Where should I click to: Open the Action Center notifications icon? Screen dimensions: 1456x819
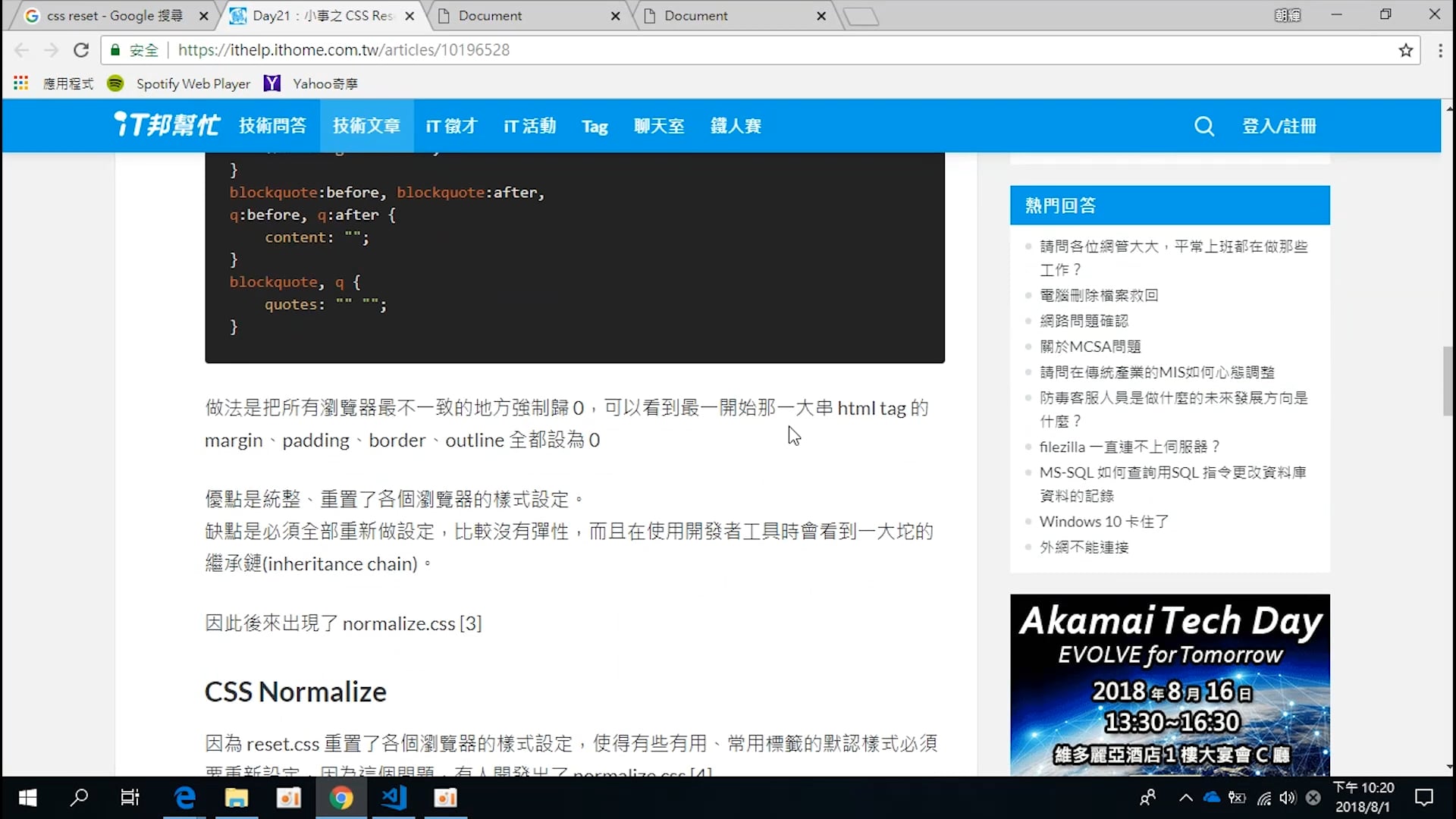click(x=1425, y=797)
